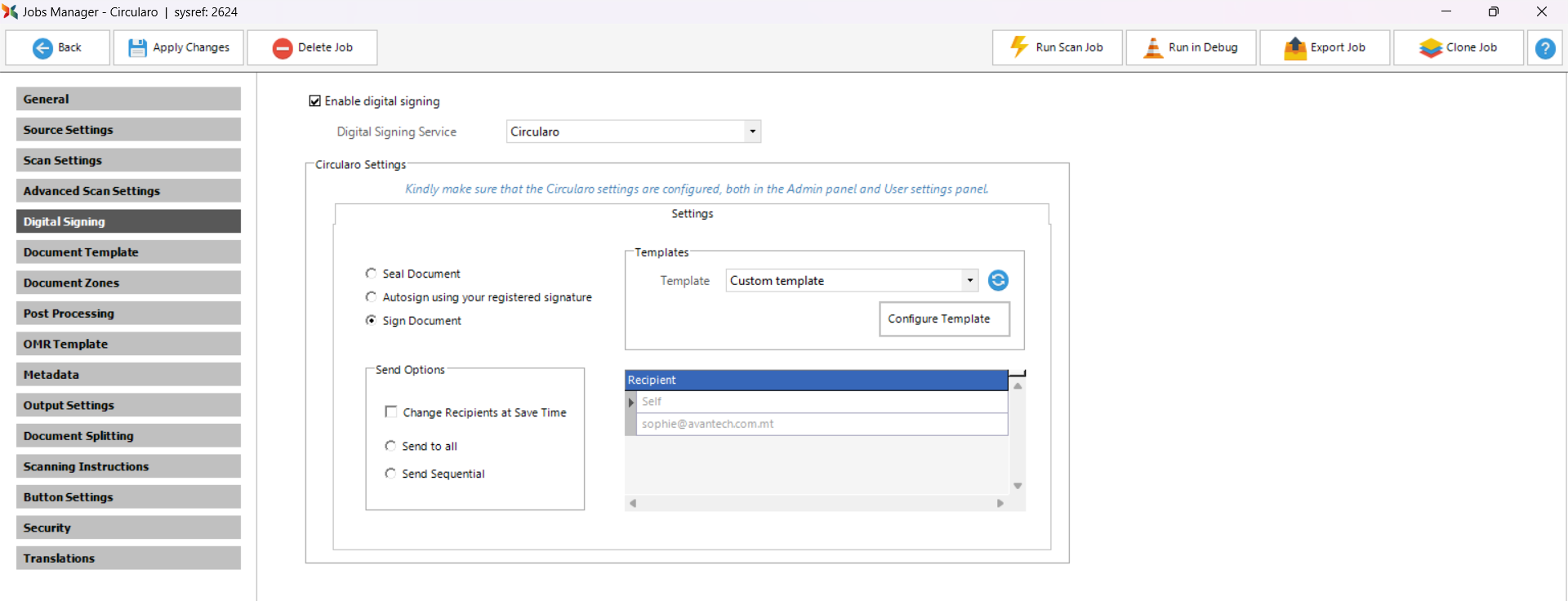Viewport: 1568px width, 601px height.
Task: Choose the Send Sequential option
Action: [x=390, y=474]
